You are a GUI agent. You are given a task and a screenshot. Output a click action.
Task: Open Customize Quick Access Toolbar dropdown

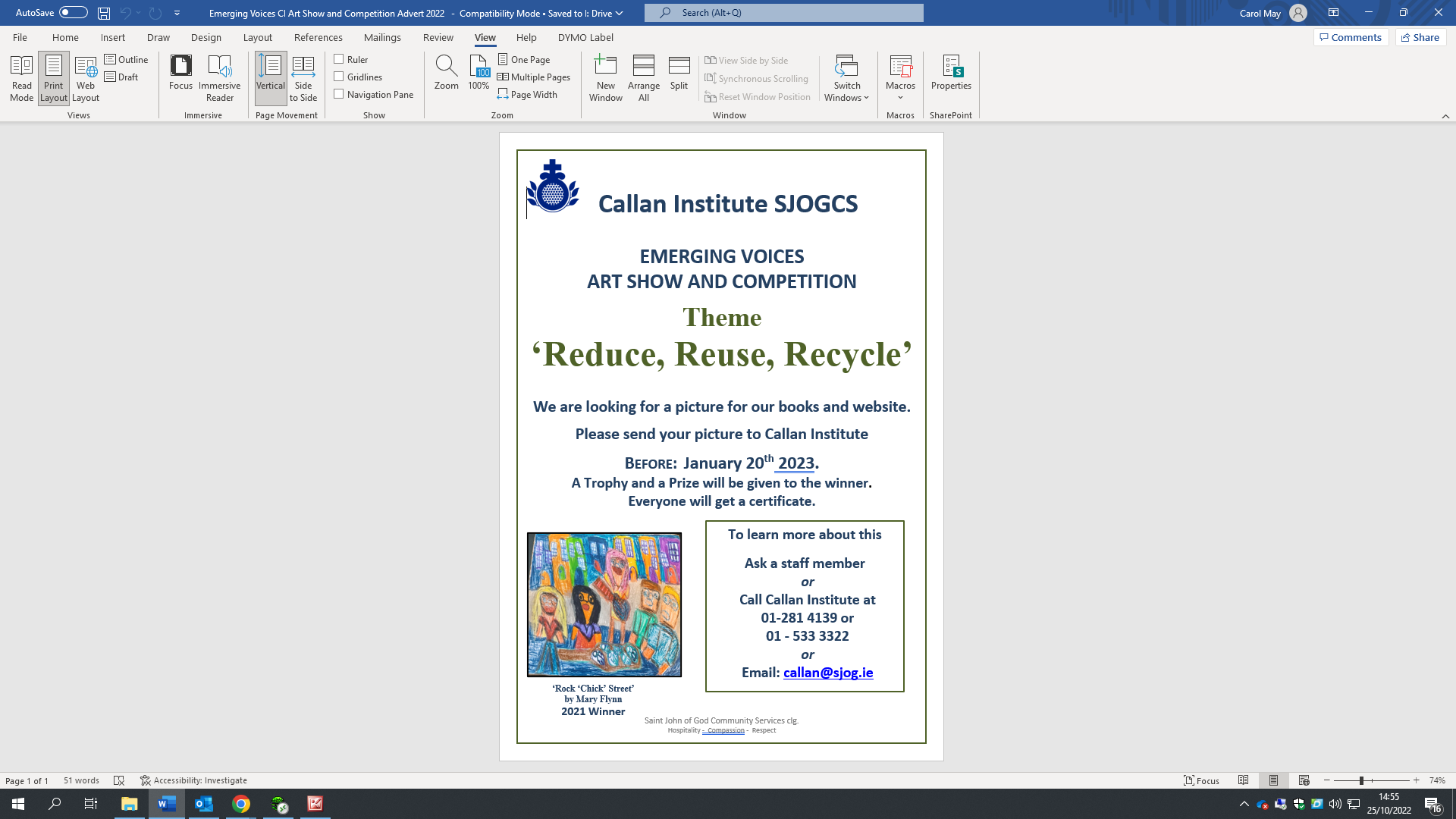[177, 13]
